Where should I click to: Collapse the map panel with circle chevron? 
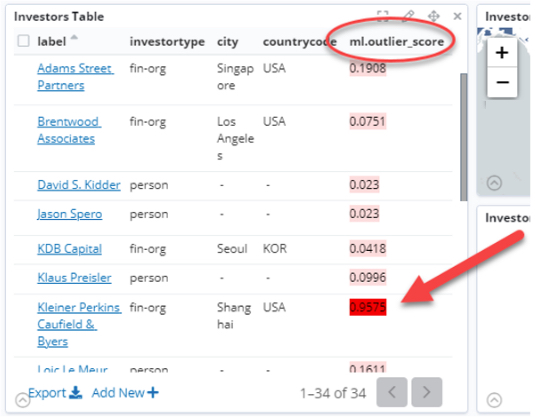(494, 183)
